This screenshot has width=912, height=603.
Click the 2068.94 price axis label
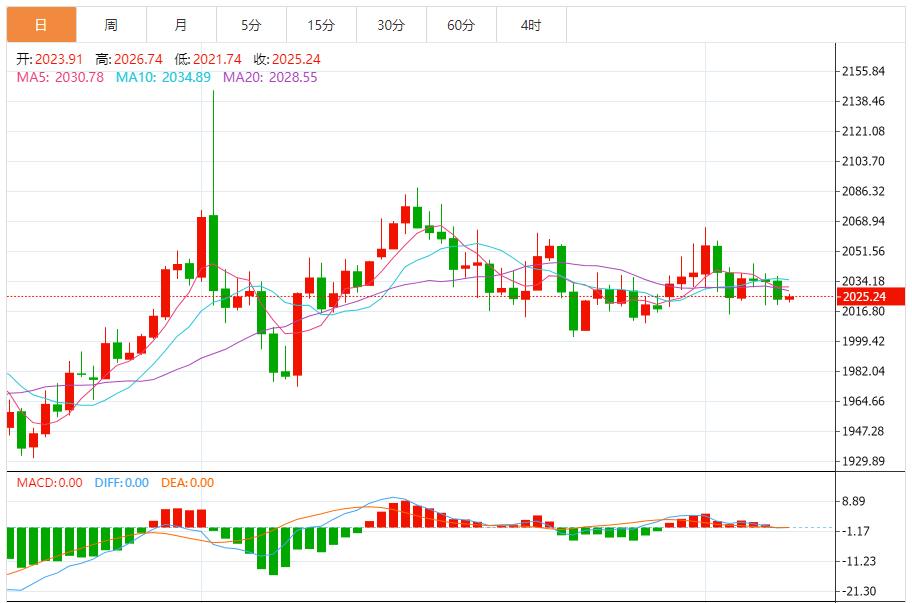point(864,221)
